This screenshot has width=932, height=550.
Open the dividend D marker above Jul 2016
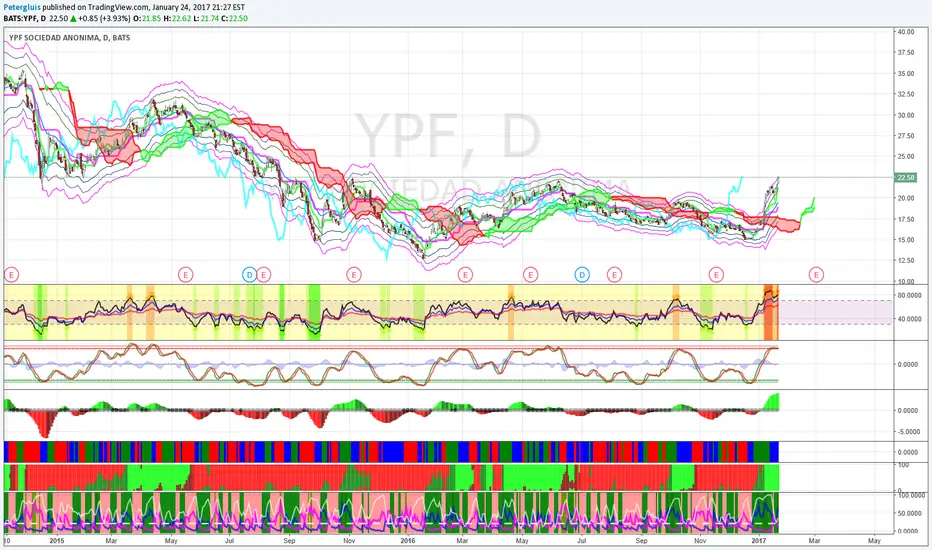click(x=582, y=274)
